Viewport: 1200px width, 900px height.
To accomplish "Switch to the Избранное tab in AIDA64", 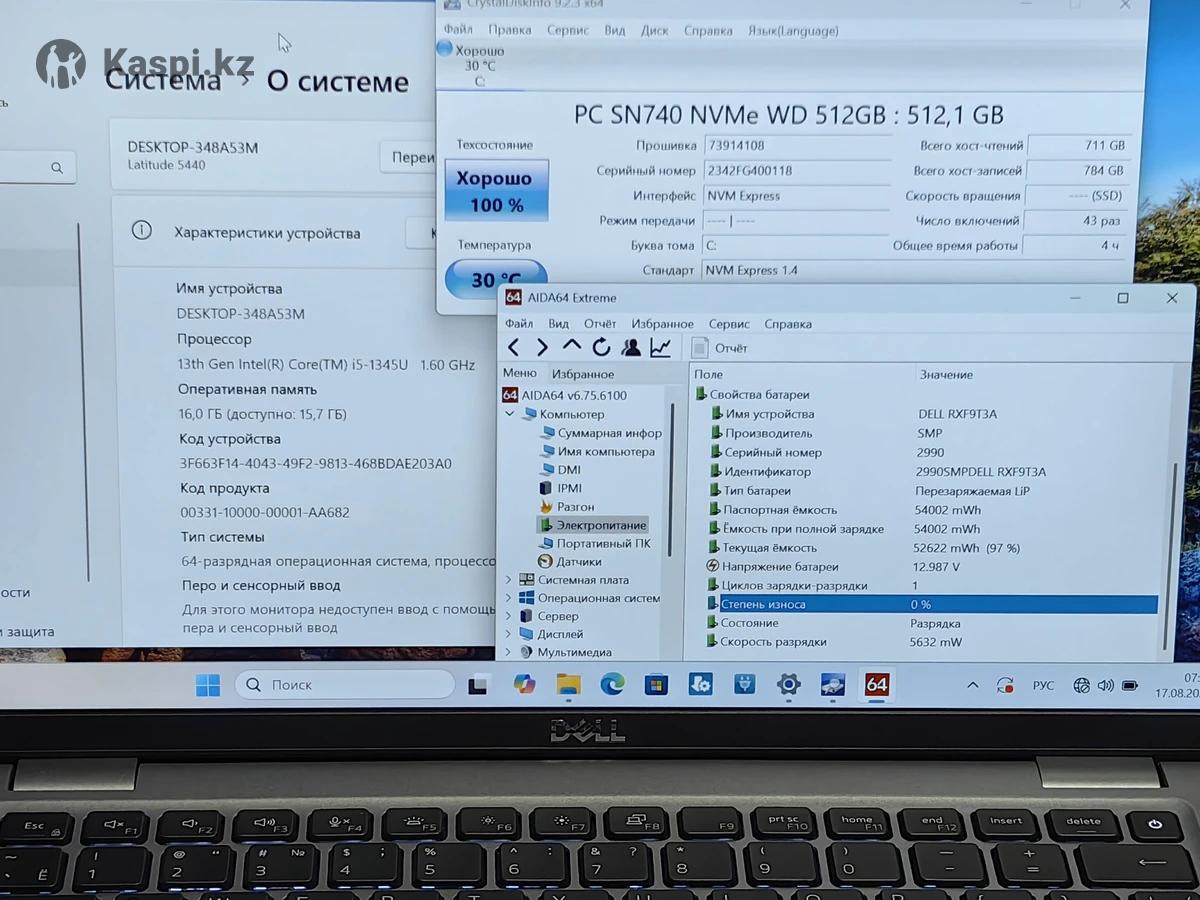I will (x=583, y=374).
